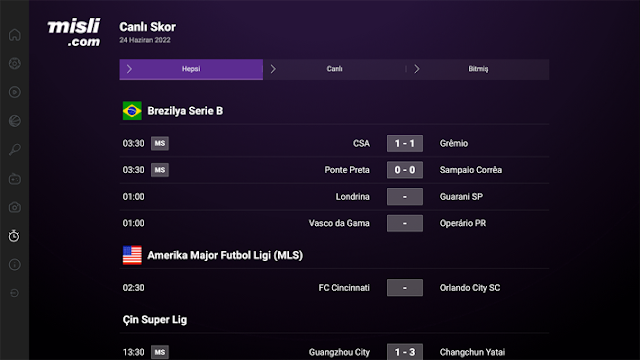The height and width of the screenshot is (360, 640).
Task: Click the 01:00 time of Vasco da Gama match
Action: coord(133,223)
